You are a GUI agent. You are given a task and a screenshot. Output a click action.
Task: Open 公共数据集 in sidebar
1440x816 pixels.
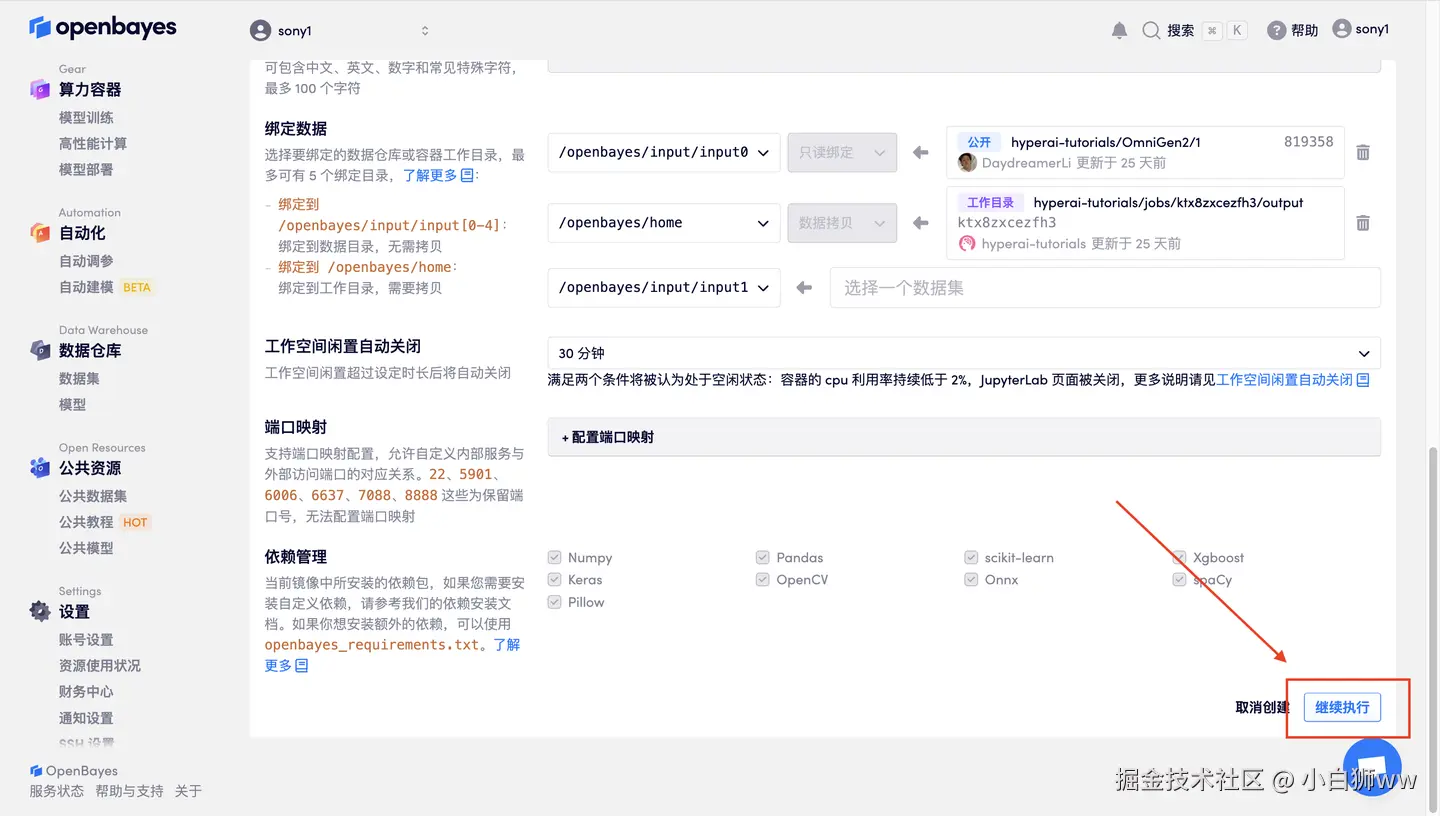93,496
